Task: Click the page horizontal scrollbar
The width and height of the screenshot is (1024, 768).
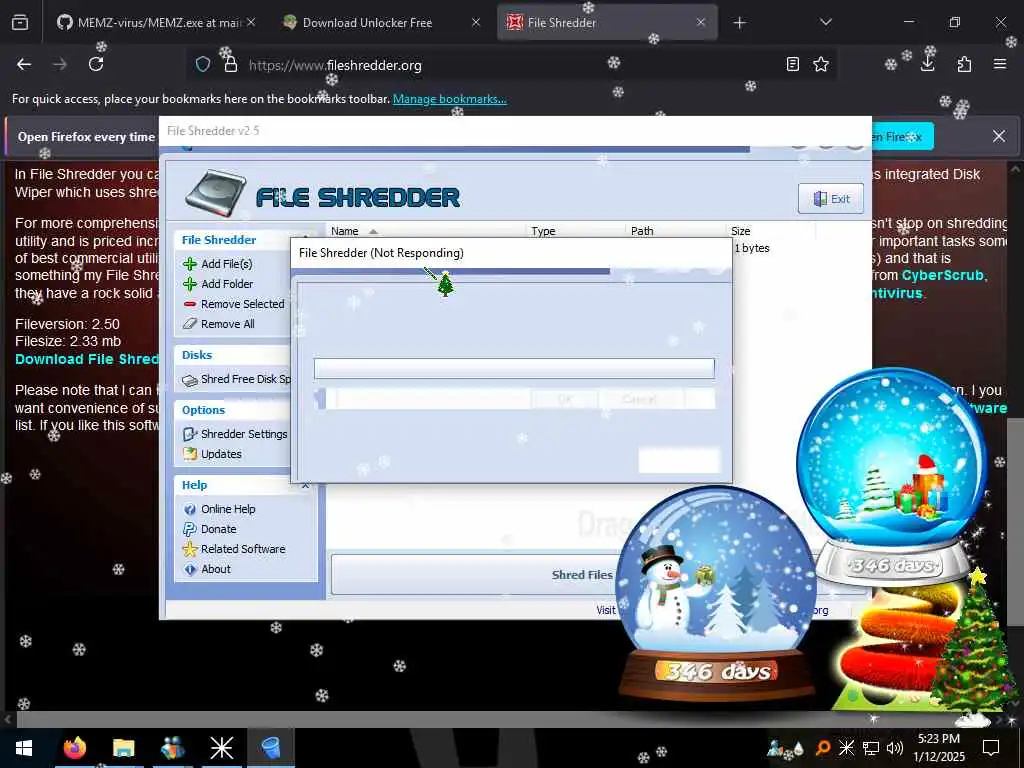Action: (503, 720)
